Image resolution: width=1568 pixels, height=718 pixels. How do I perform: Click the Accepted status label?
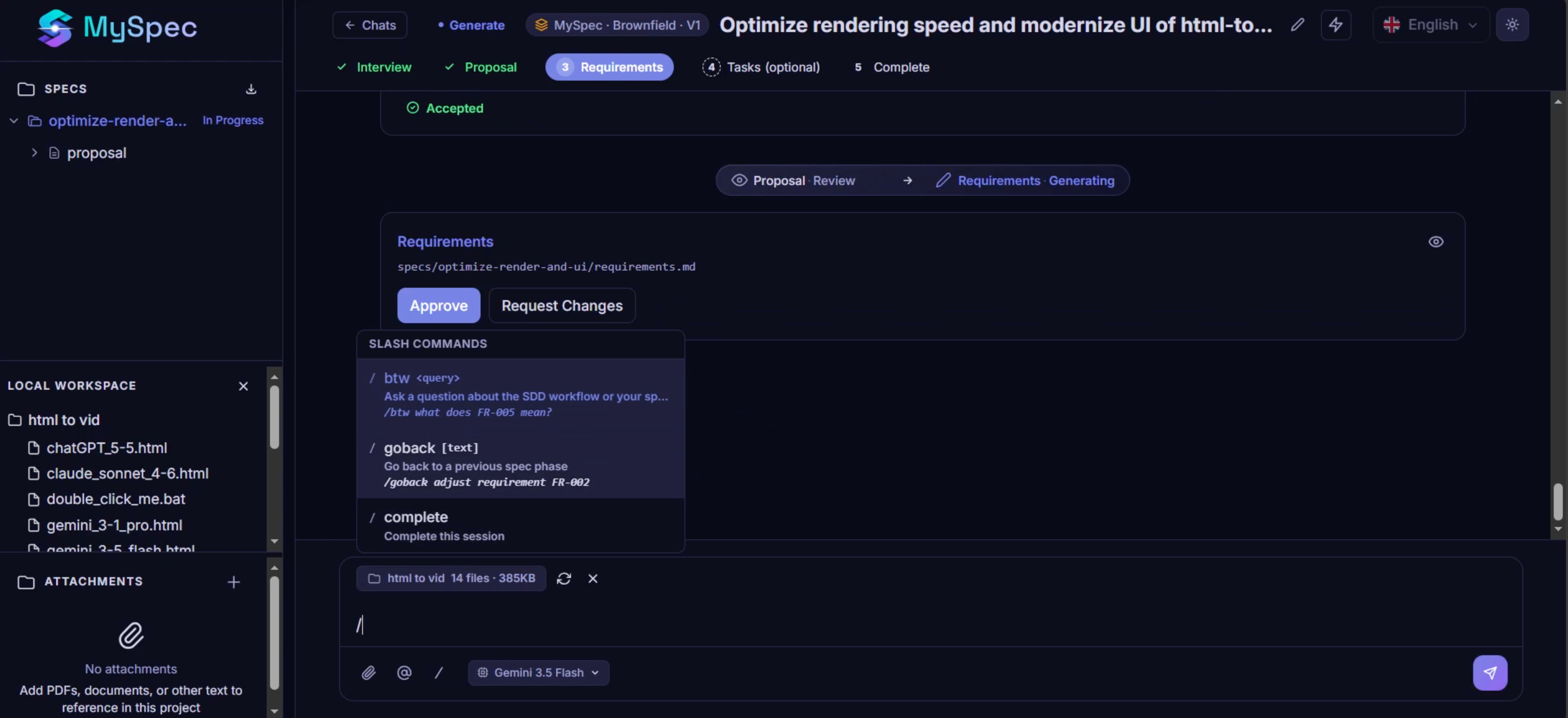(445, 109)
